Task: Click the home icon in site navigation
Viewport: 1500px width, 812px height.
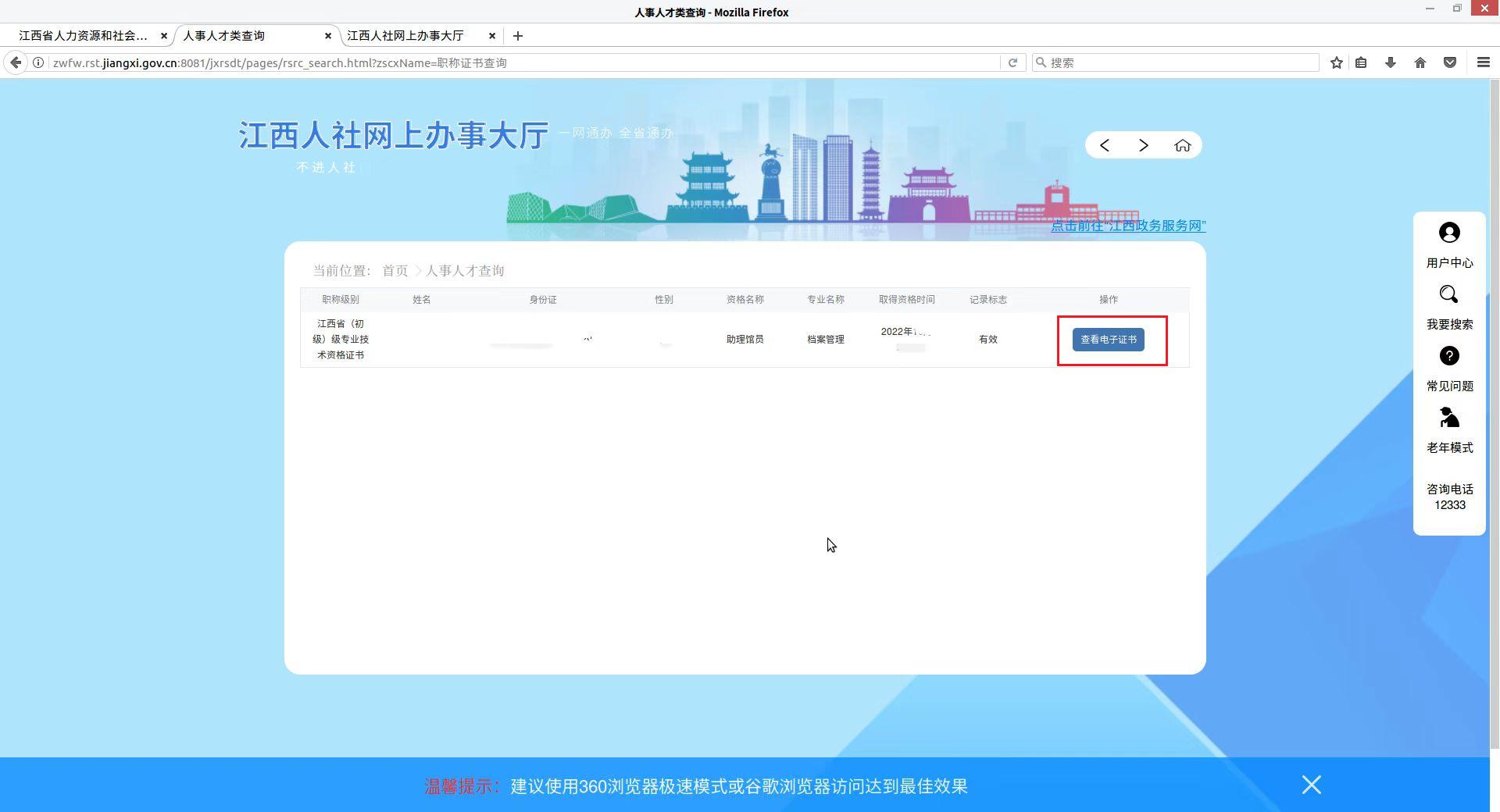Action: coord(1183,144)
